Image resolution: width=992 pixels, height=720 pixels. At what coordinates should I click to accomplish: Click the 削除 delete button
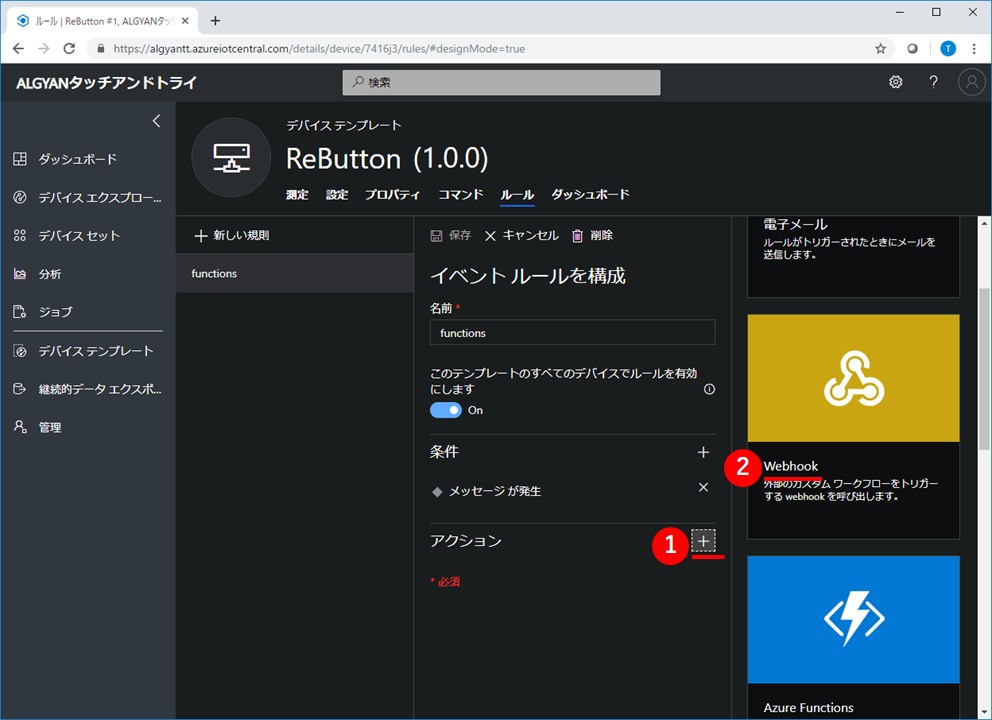(x=592, y=235)
